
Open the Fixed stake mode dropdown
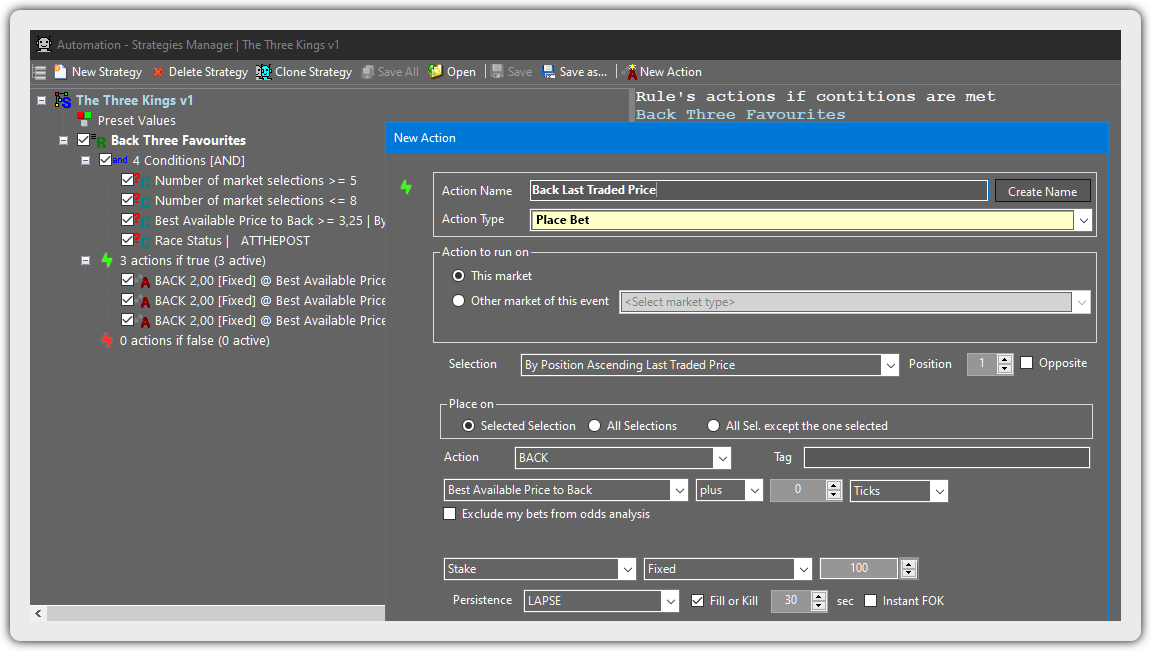[803, 569]
